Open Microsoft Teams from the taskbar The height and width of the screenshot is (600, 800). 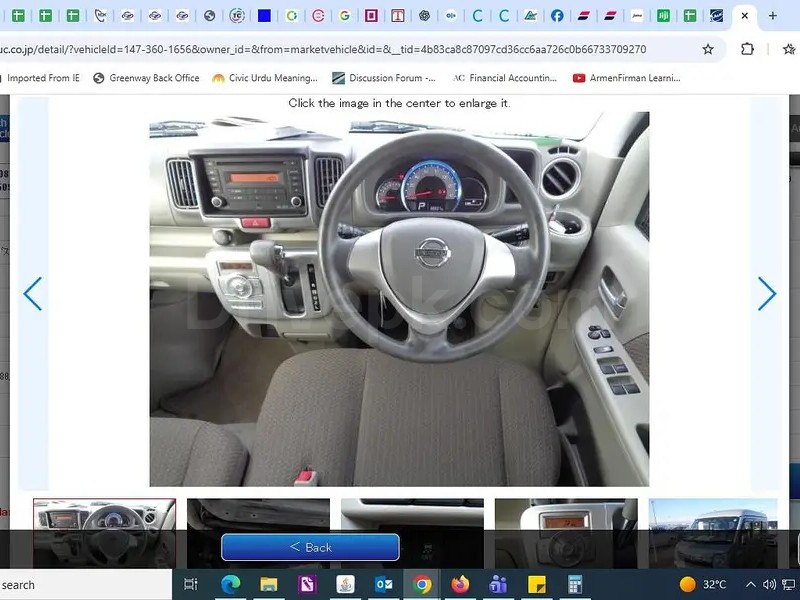(498, 584)
